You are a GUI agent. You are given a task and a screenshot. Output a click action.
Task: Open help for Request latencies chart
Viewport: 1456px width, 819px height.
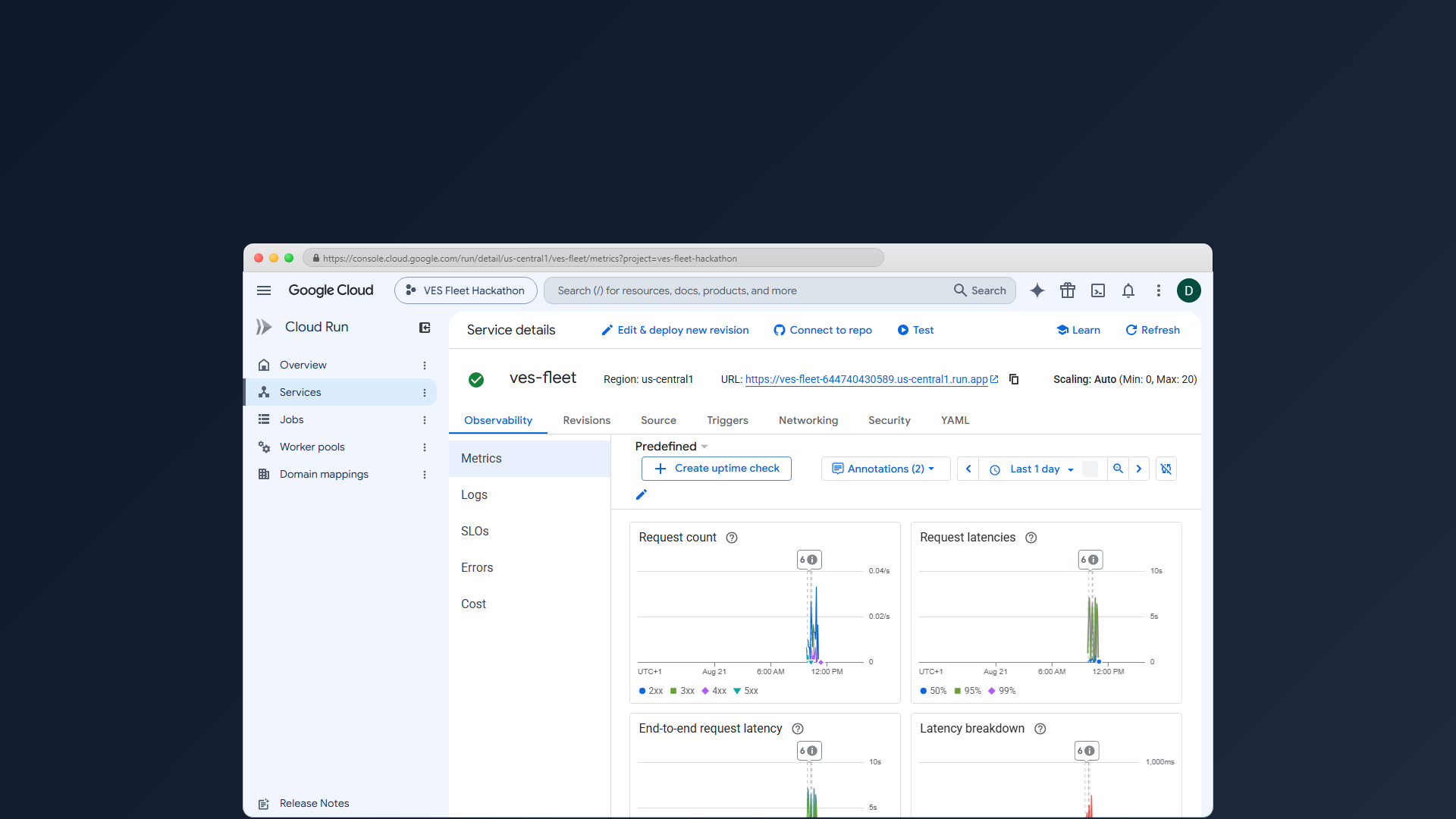coord(1031,538)
